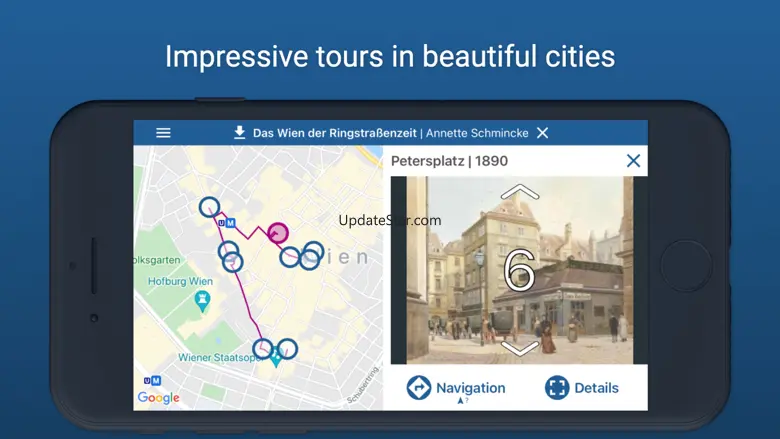Screen dimensions: 780x439
Task: Tap the tour title Das Wien der Ringstraßenzeit
Action: point(334,133)
